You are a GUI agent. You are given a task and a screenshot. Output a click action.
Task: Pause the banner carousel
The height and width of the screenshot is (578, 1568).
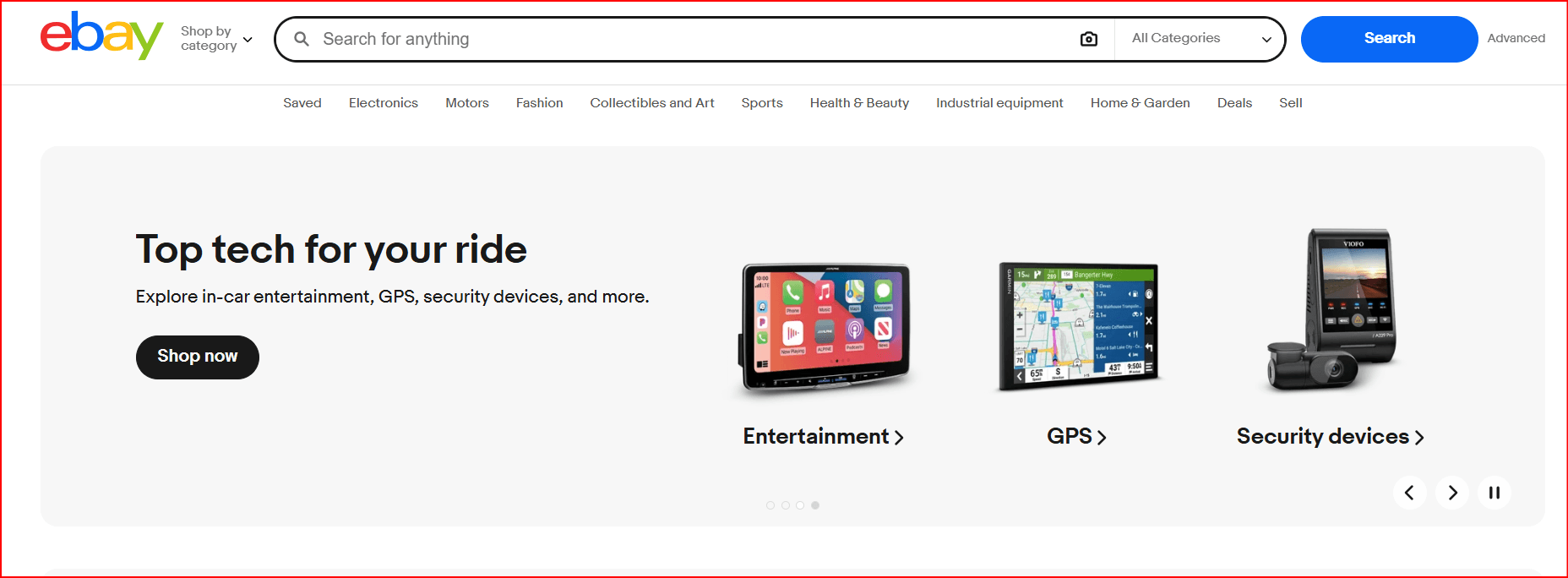click(1494, 493)
